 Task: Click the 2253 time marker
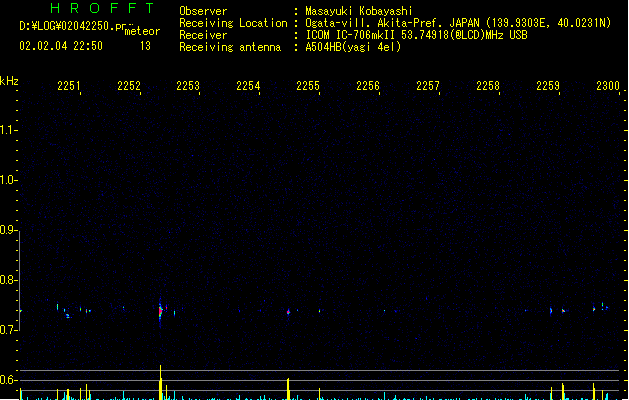click(x=188, y=86)
